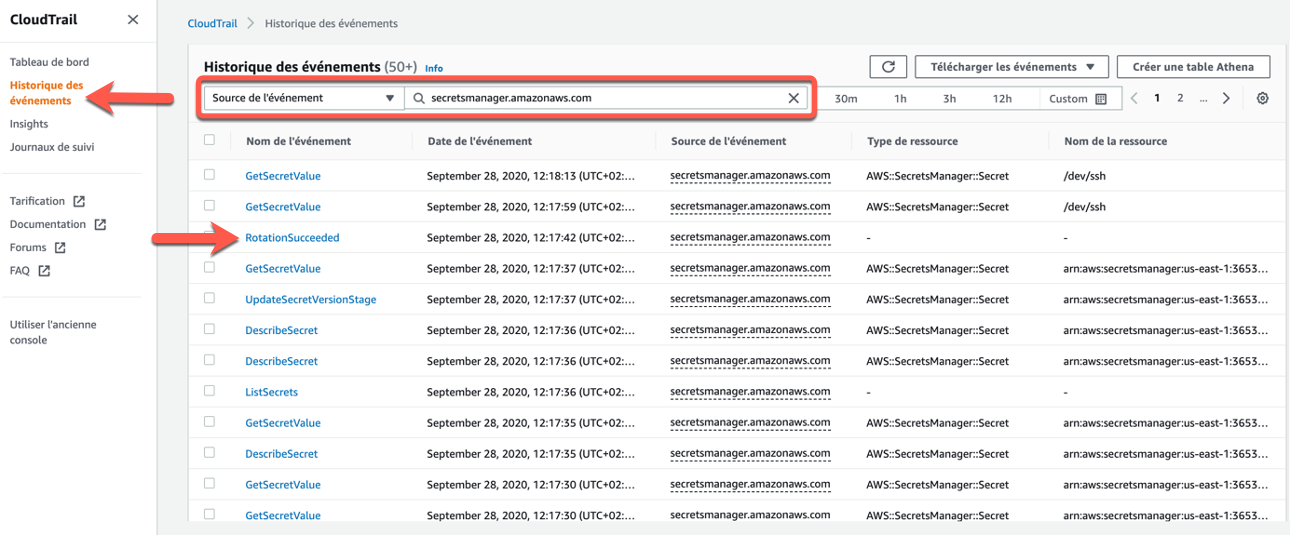Click event source in RotationSucceeded row
This screenshot has height=535, width=1290.
(750, 238)
